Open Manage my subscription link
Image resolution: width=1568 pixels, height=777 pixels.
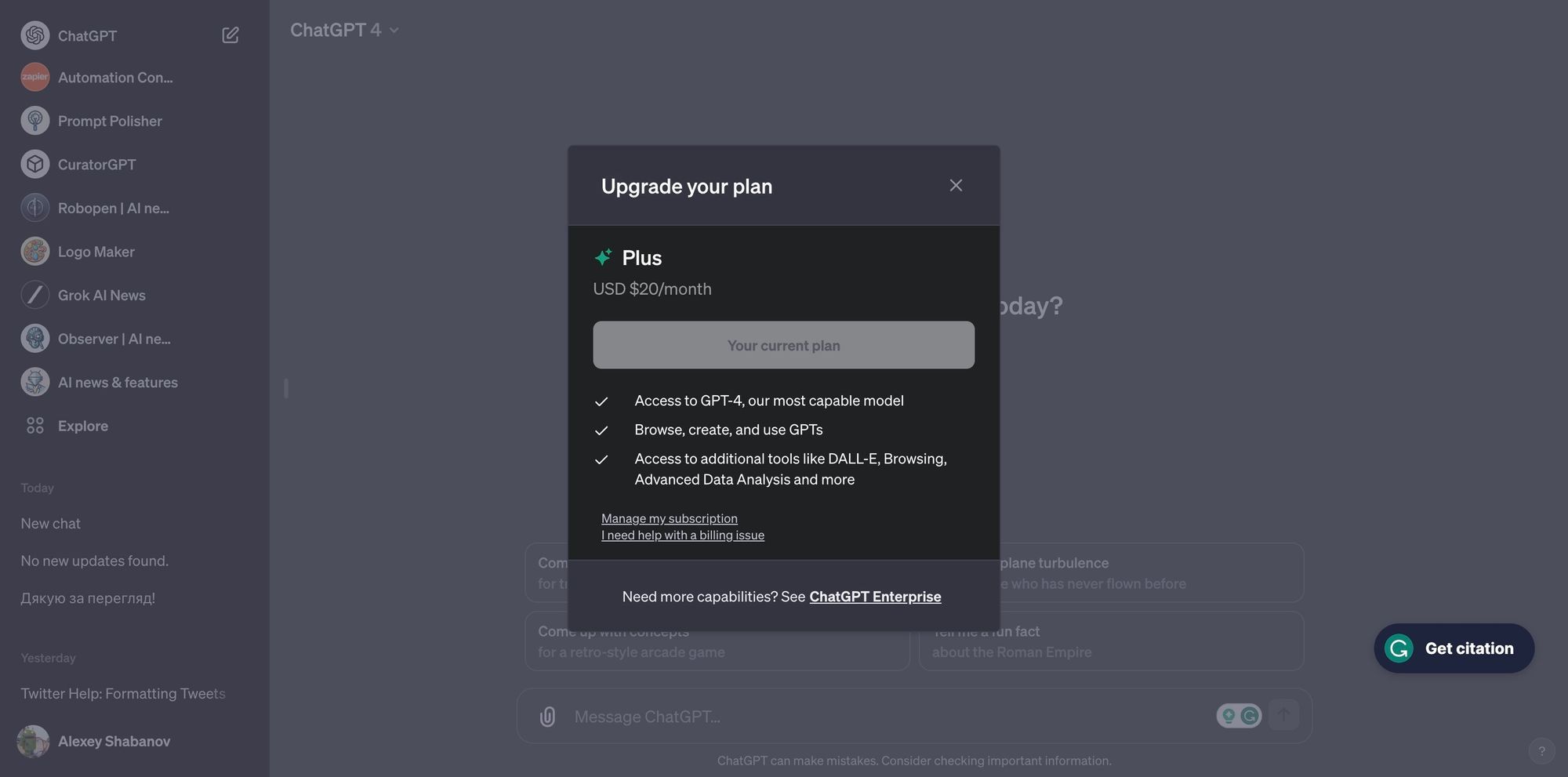pyautogui.click(x=669, y=518)
